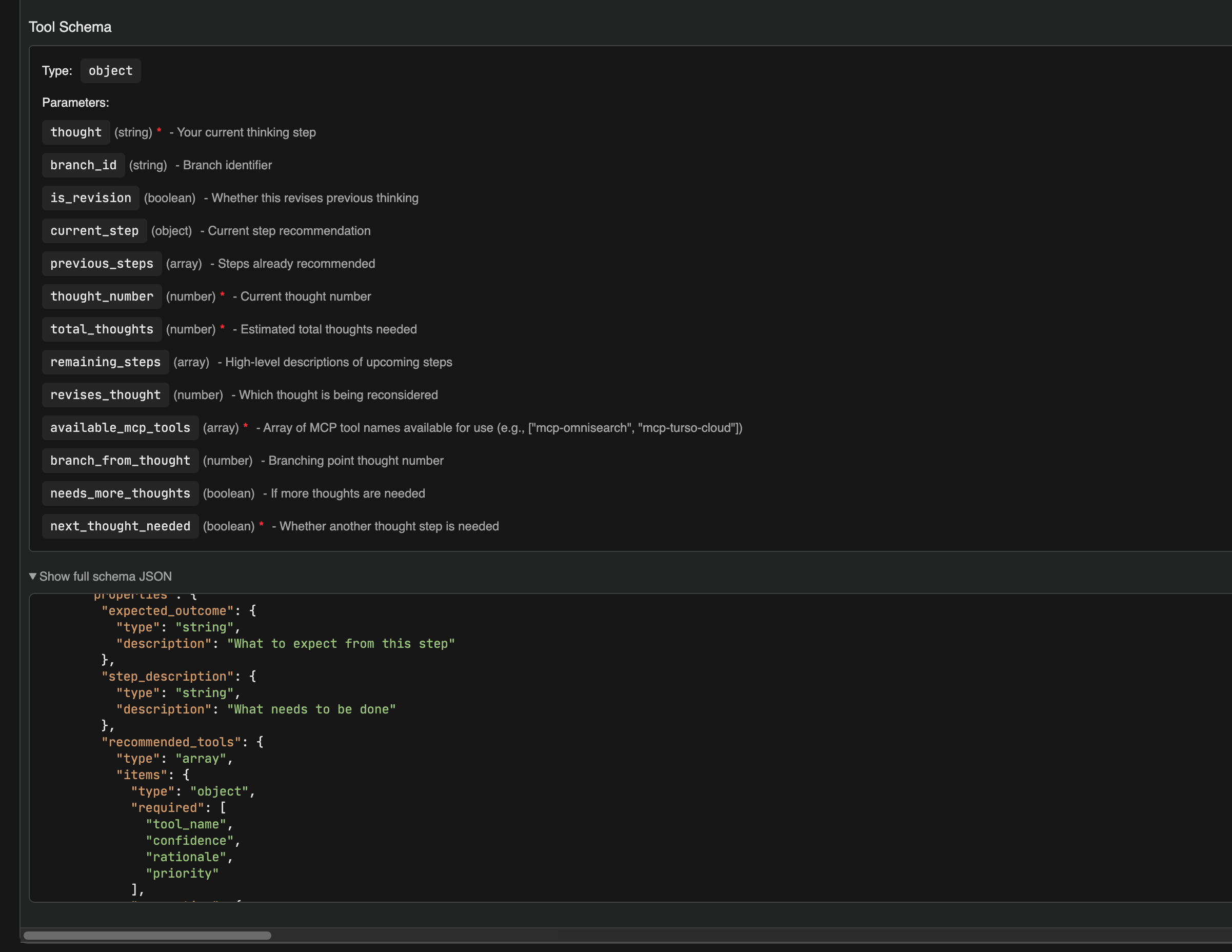
Task: Click the disclosure triangle beside schema JSON
Action: point(33,577)
